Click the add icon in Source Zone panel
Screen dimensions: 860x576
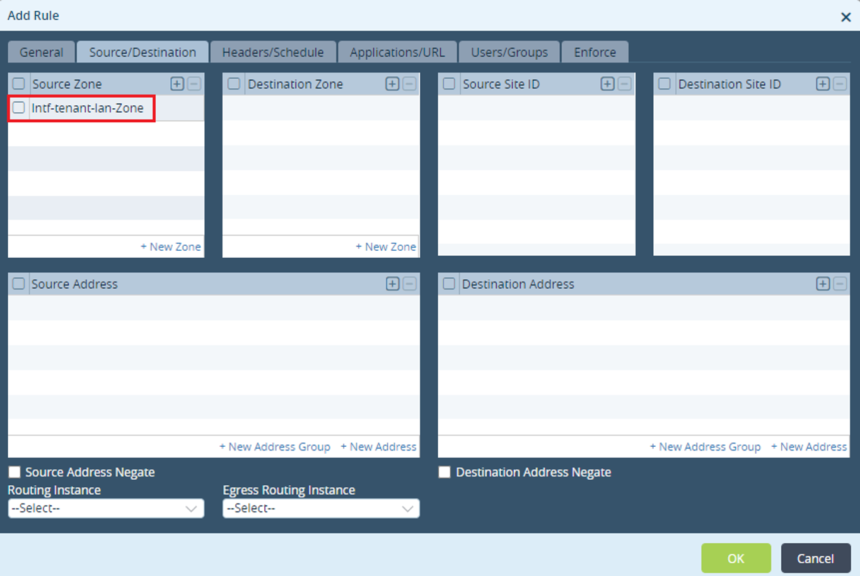[x=177, y=84]
